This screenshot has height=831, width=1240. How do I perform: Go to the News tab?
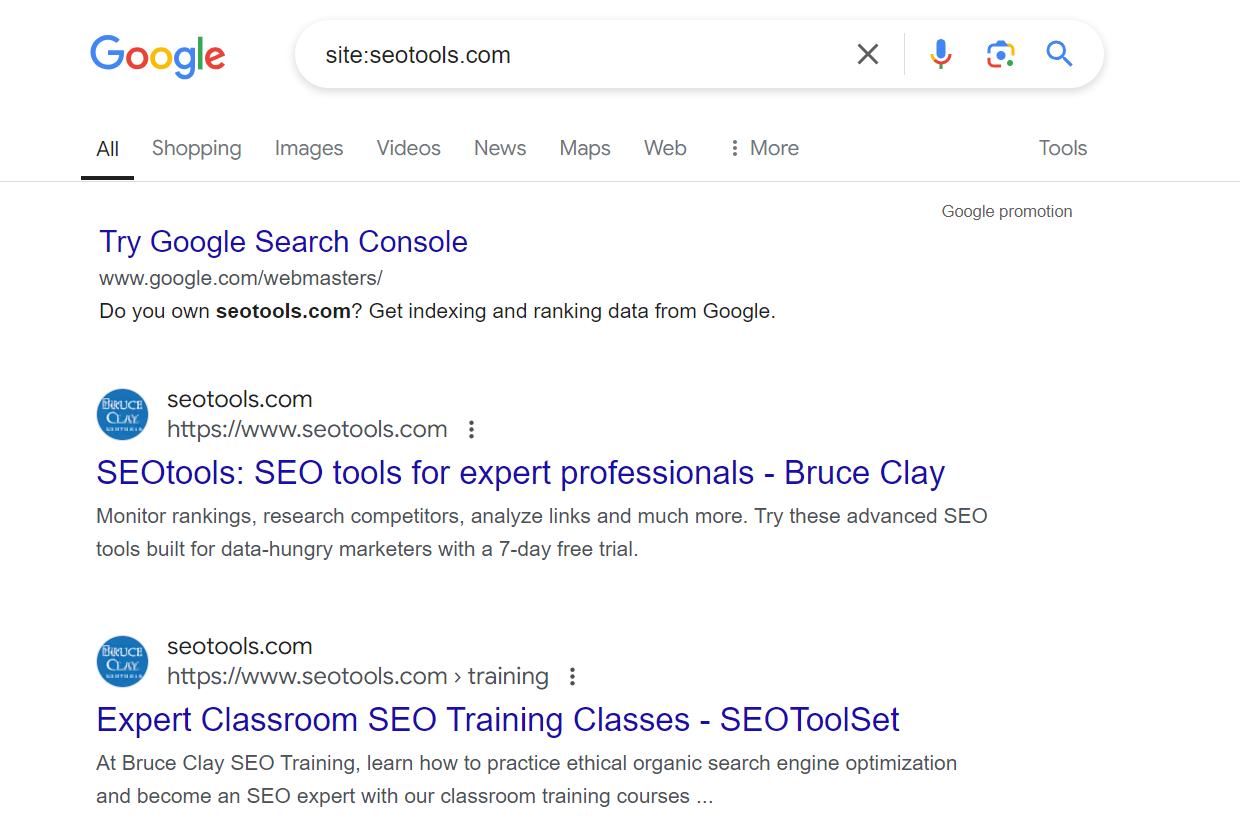pos(500,148)
